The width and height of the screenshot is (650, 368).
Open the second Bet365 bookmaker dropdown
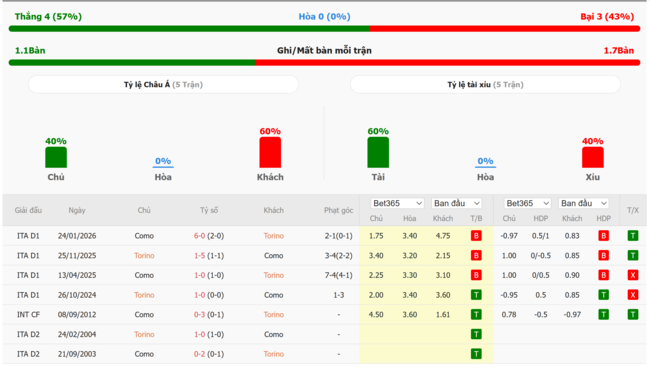(x=527, y=203)
